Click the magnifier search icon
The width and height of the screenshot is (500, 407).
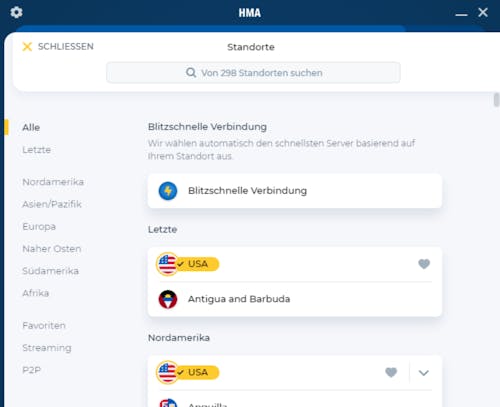point(191,72)
